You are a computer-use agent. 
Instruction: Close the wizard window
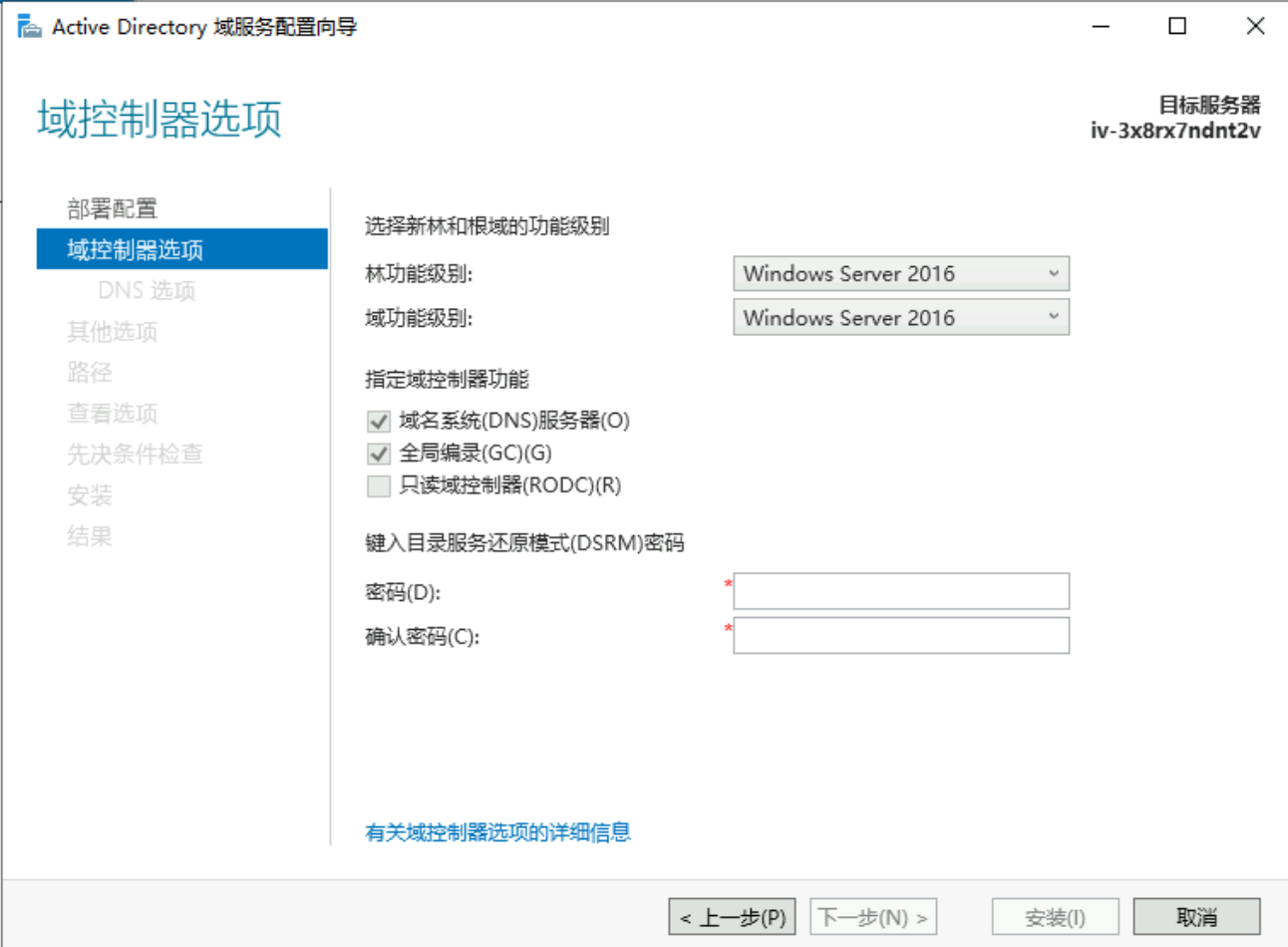pyautogui.click(x=1255, y=27)
